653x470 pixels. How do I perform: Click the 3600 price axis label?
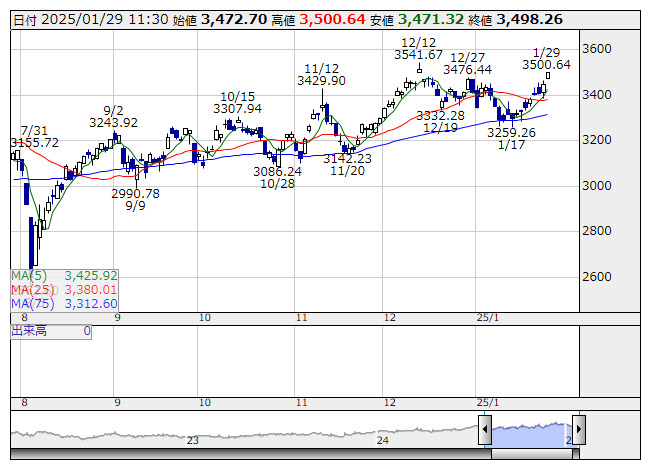(x=596, y=49)
